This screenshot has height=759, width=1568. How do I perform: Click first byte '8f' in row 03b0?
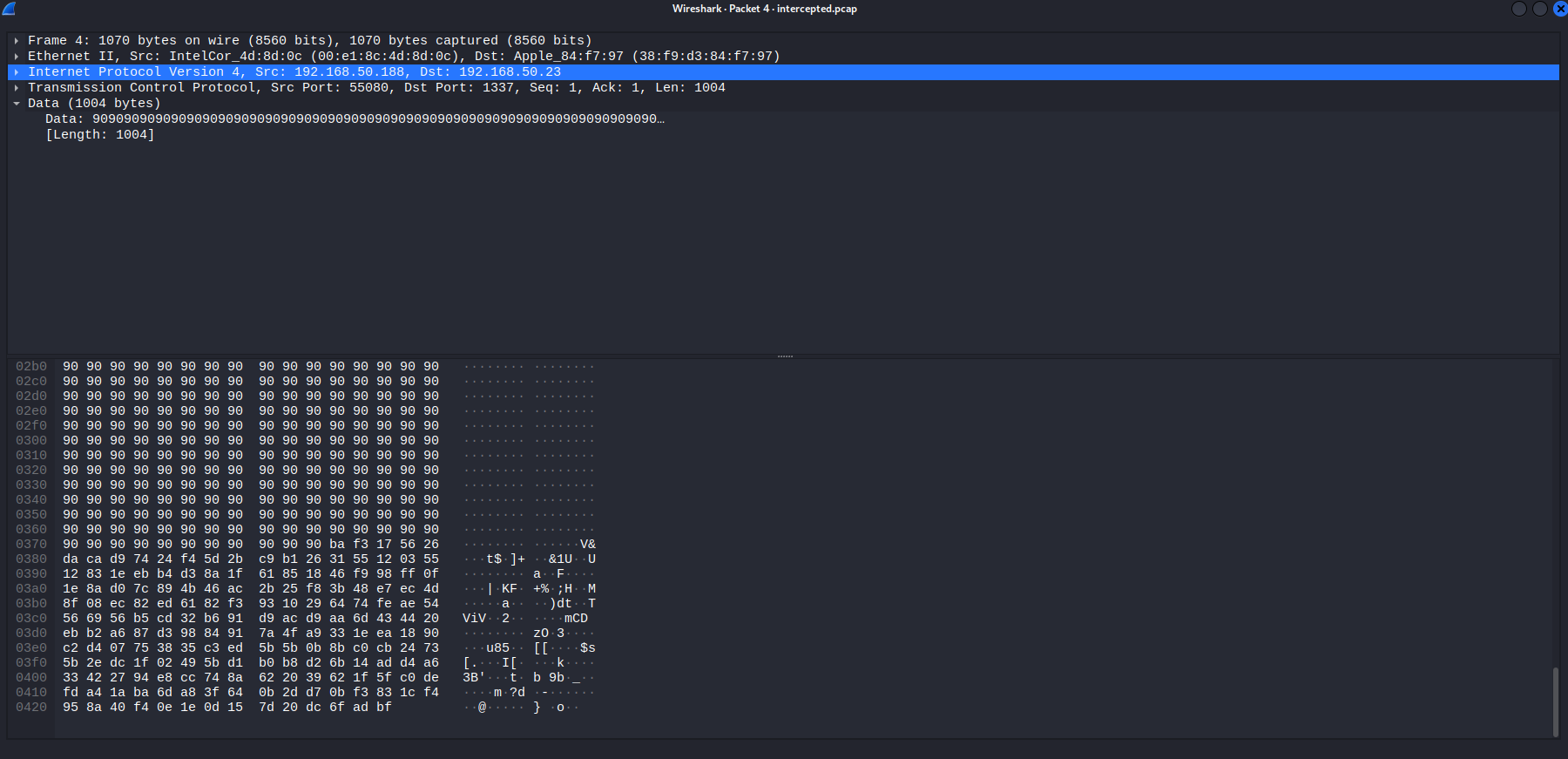pos(71,604)
